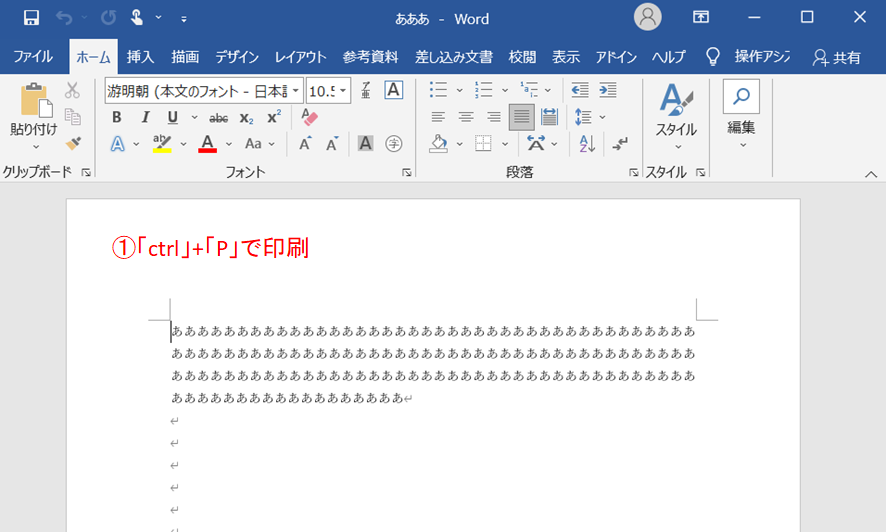Toggle Subscript formatting
Viewport: 886px width, 532px height.
pyautogui.click(x=246, y=117)
